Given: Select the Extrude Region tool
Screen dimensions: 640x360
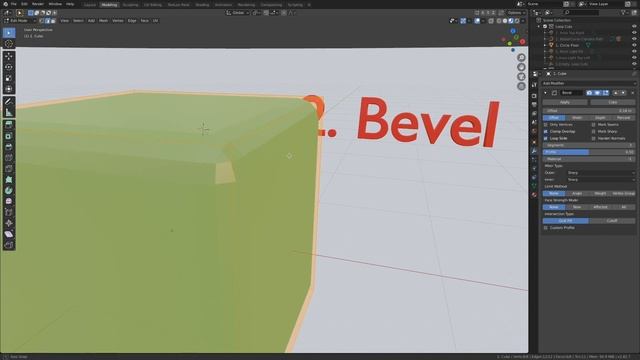Looking at the screenshot, I should [x=9, y=125].
